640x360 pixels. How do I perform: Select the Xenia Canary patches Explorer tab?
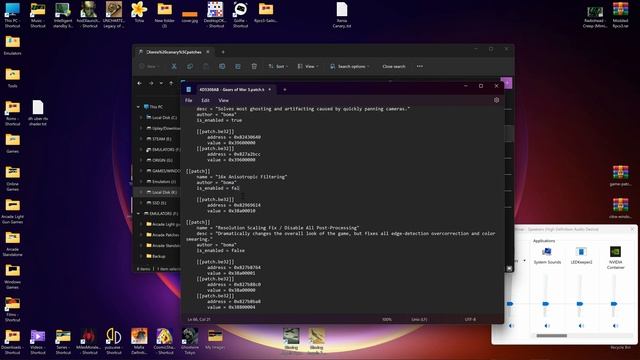coord(174,52)
